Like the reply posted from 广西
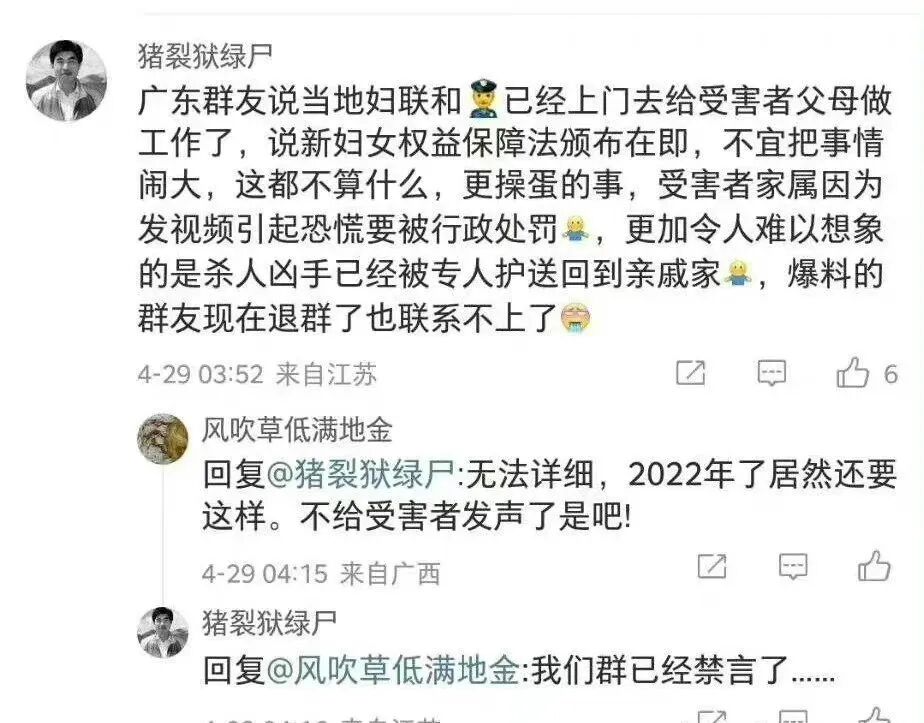 point(874,567)
